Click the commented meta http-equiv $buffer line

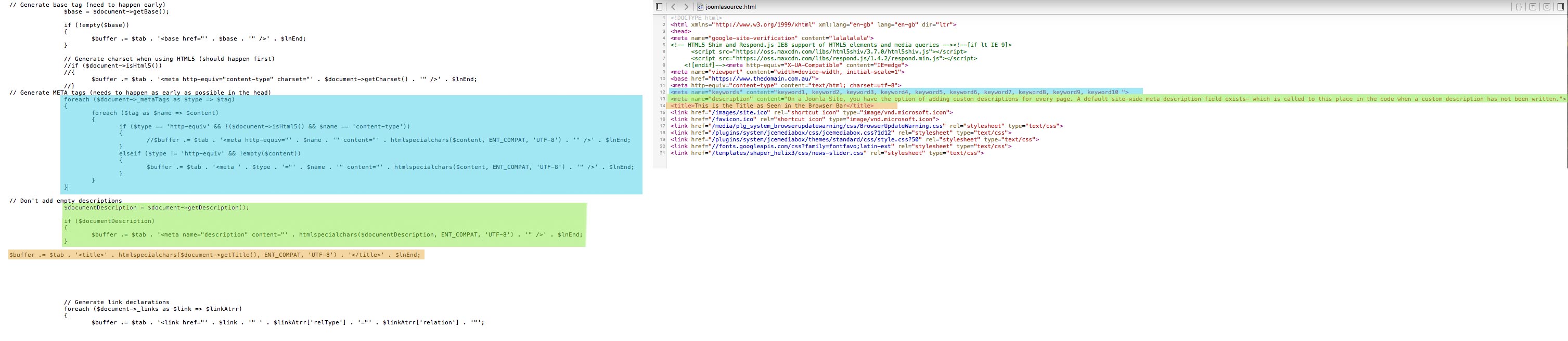pyautogui.click(x=388, y=140)
